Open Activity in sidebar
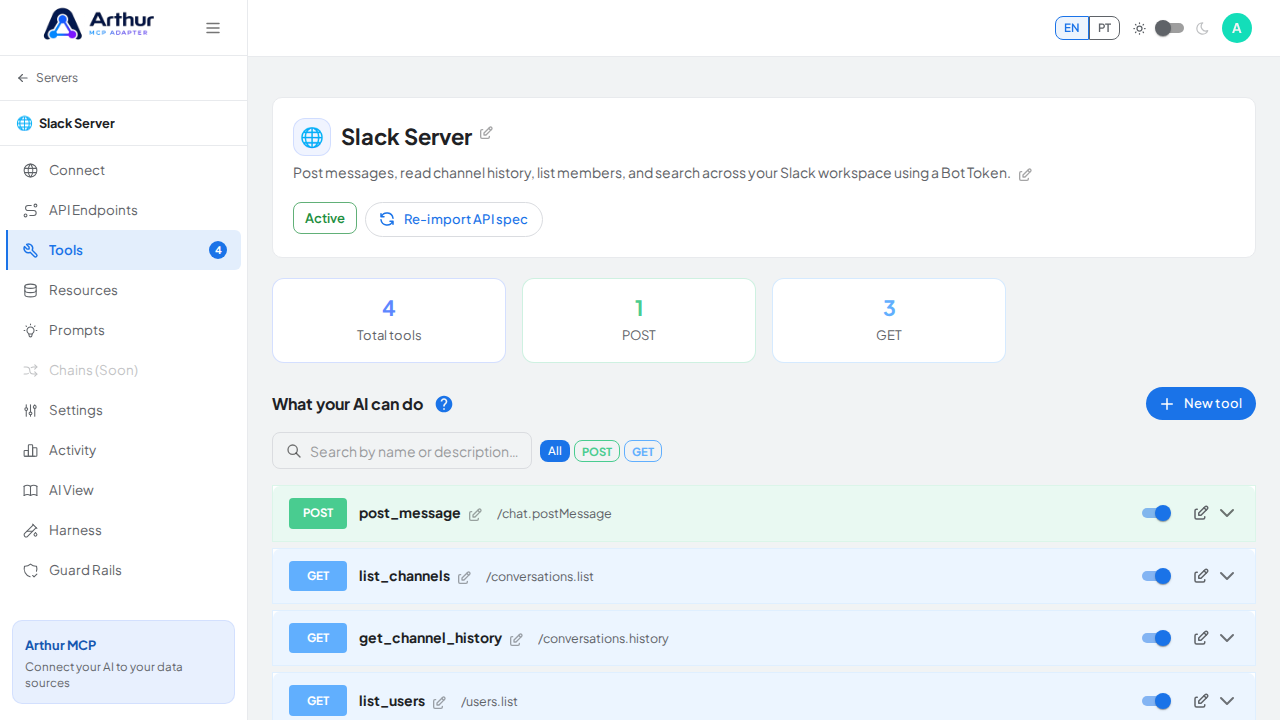Viewport: 1280px width, 720px height. point(124,450)
